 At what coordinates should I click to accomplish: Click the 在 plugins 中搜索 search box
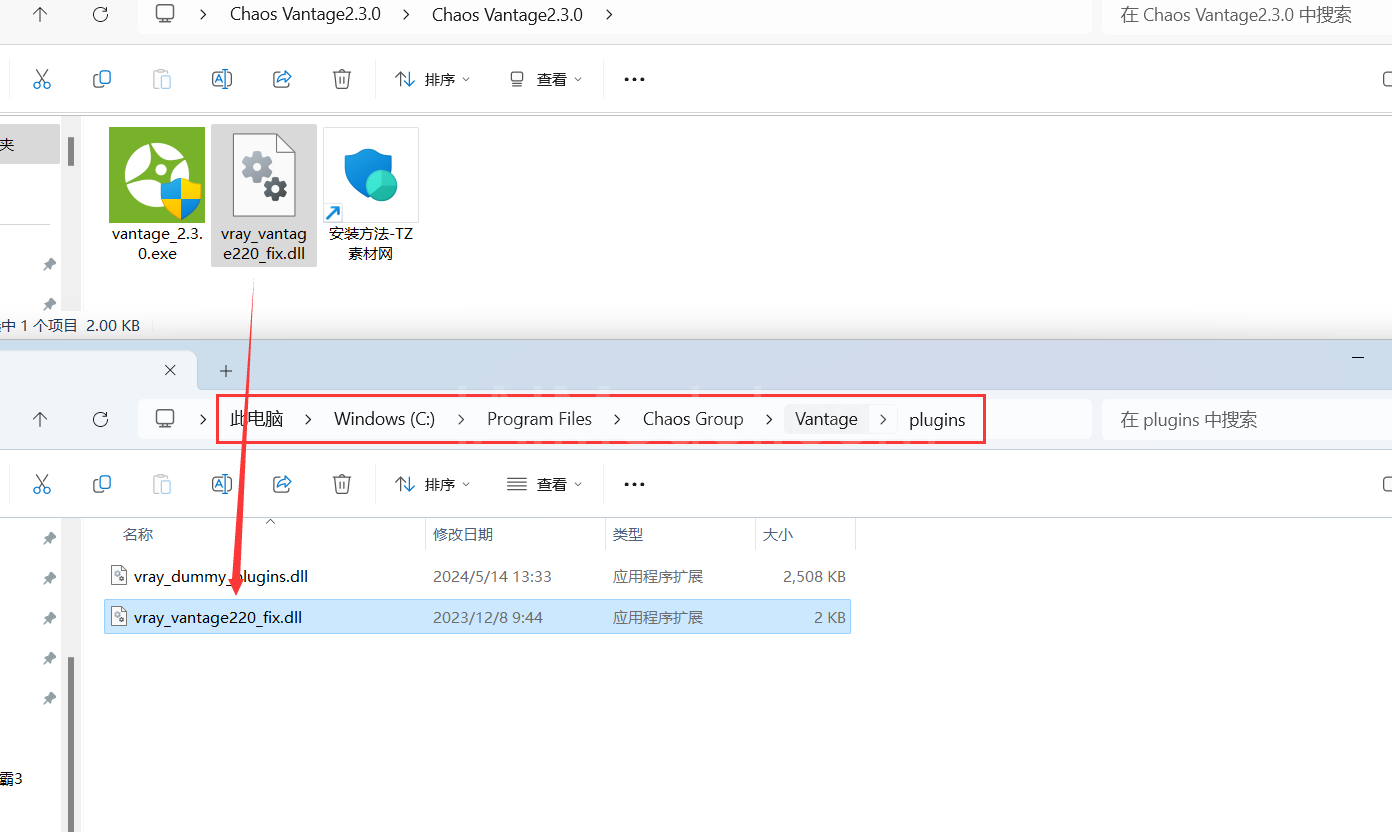(x=1246, y=420)
